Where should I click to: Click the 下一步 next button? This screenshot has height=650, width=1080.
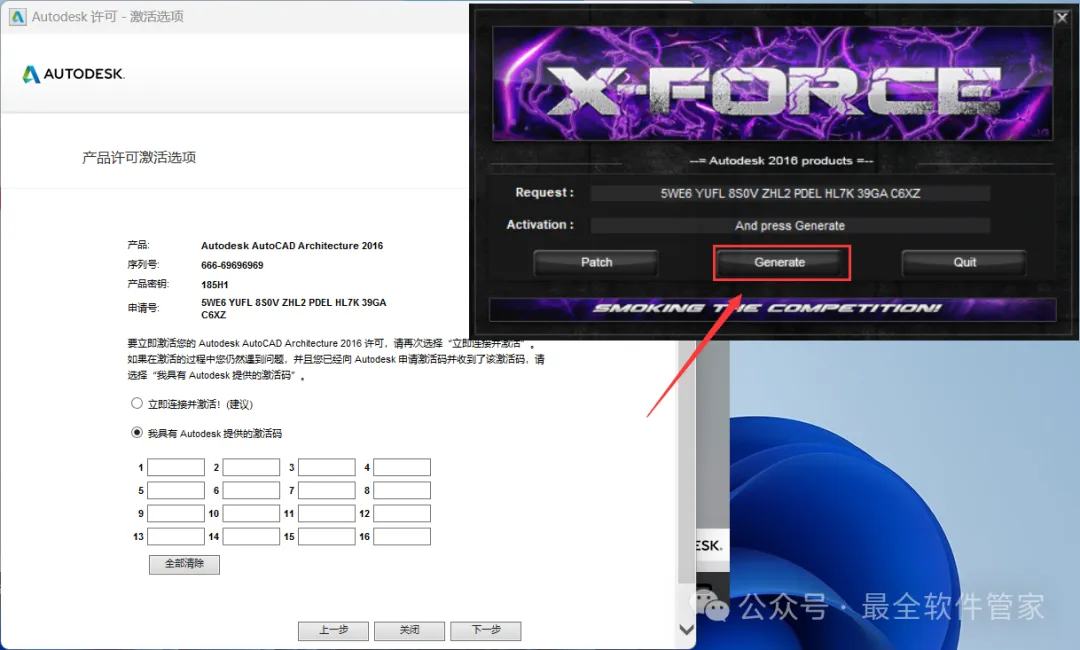[486, 630]
